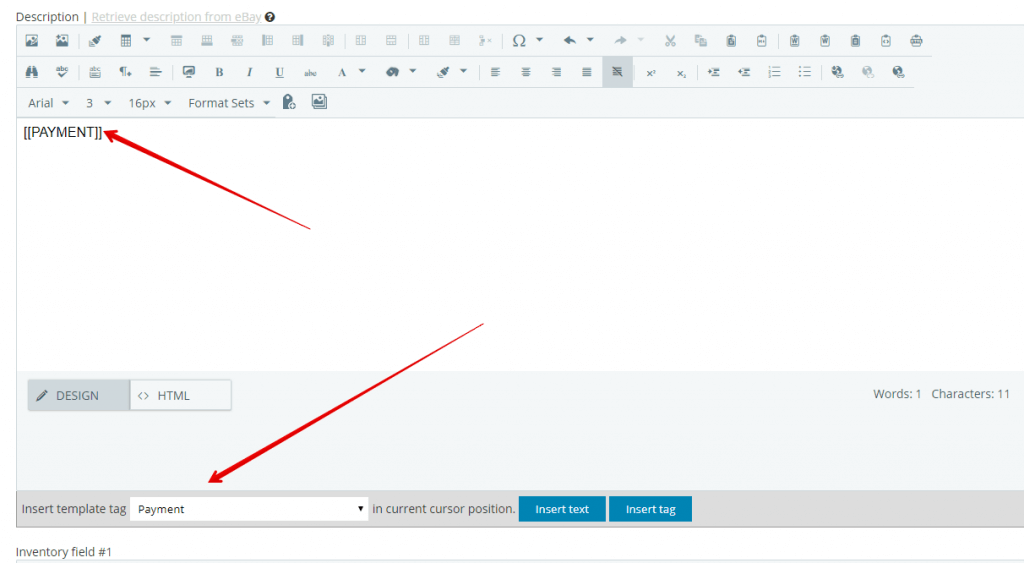Click the help question mark icon

click(x=270, y=17)
